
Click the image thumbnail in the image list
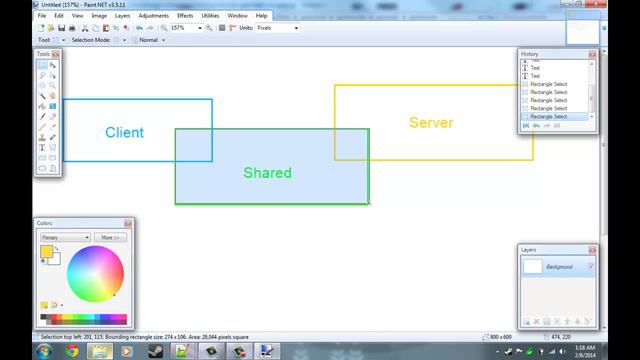582,32
